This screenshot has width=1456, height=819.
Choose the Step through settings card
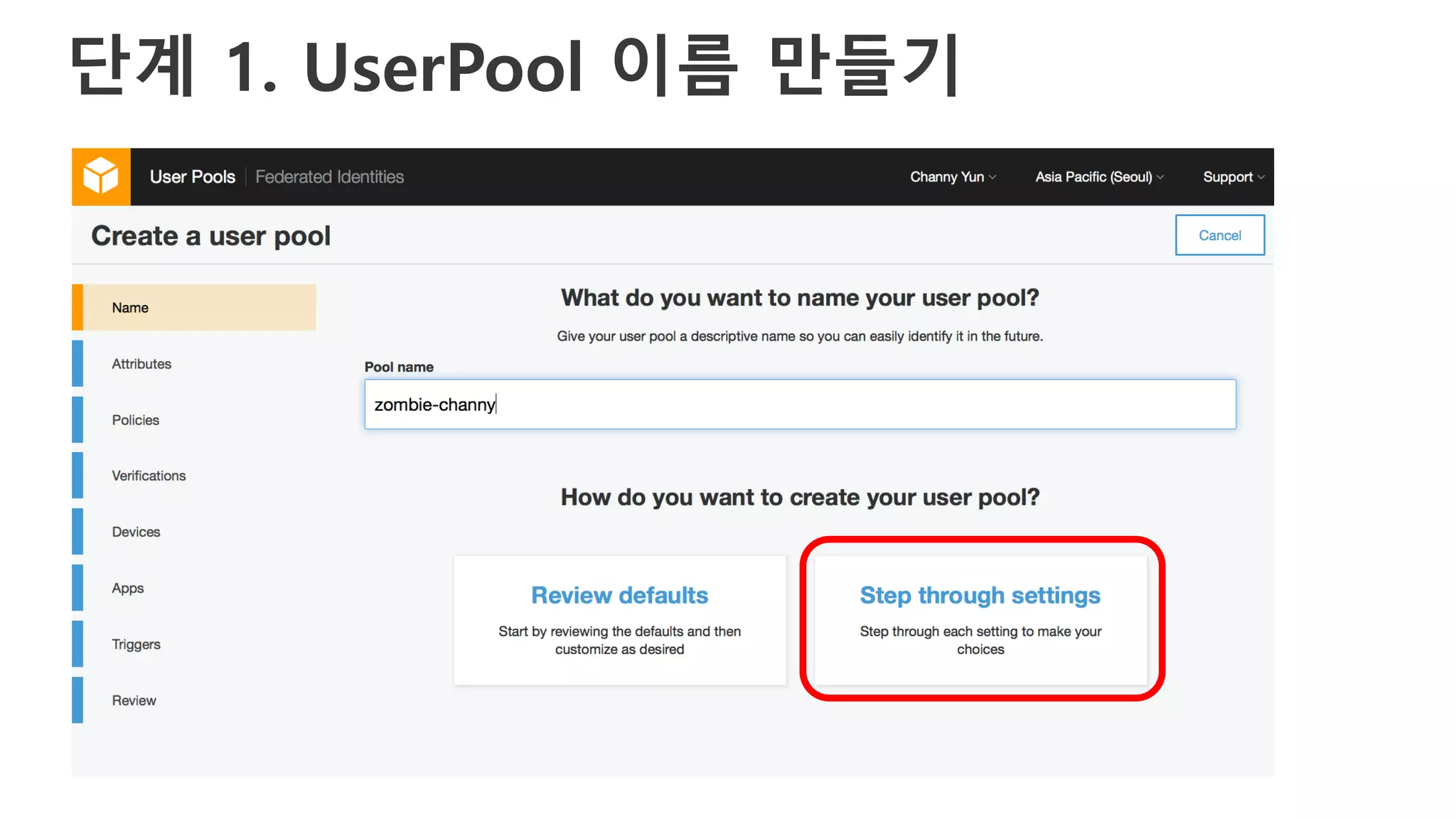point(980,621)
